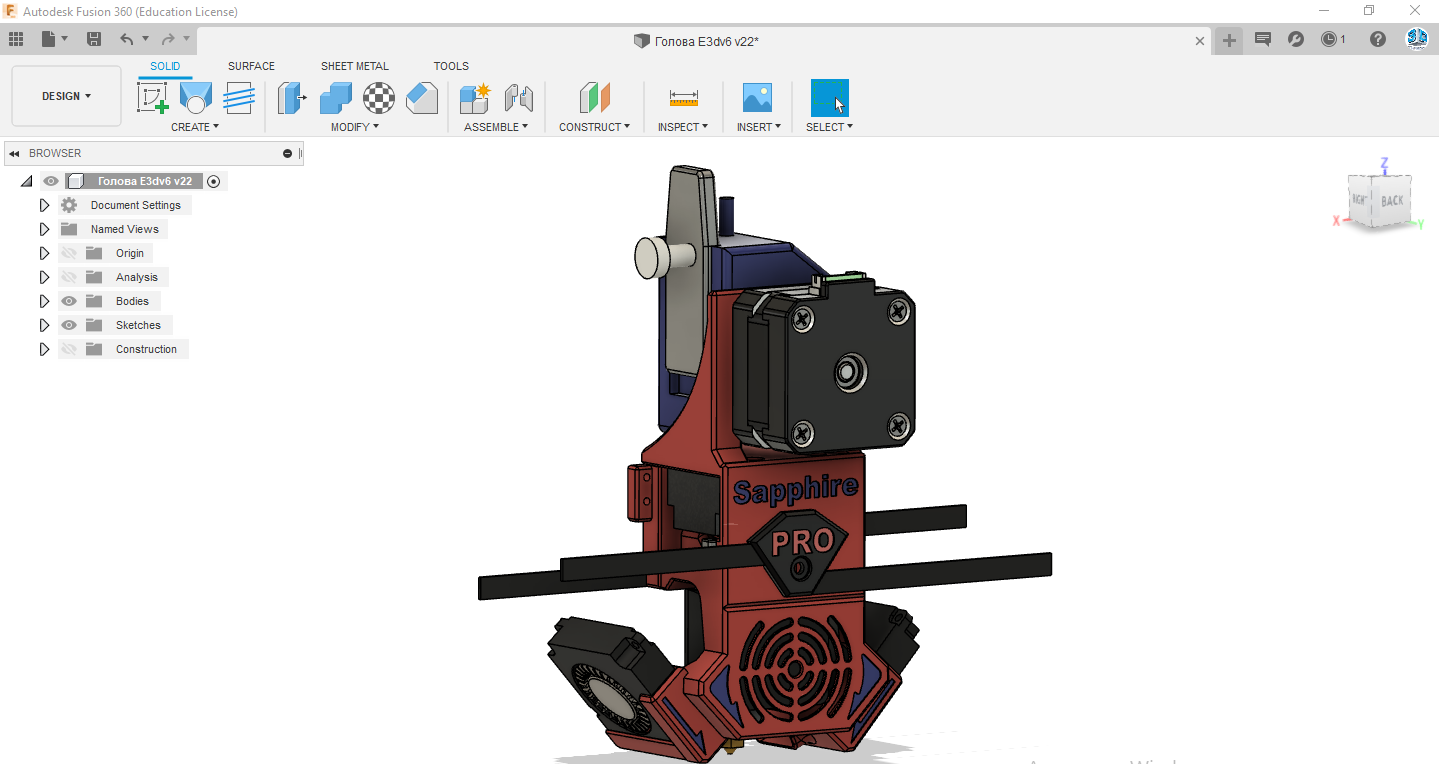Select the Create Form tool
1439x764 pixels.
[x=195, y=97]
